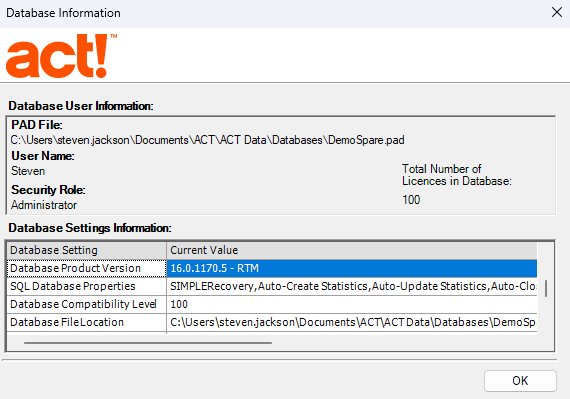Click the user name Steven
The width and height of the screenshot is (570, 399).
[x=28, y=171]
